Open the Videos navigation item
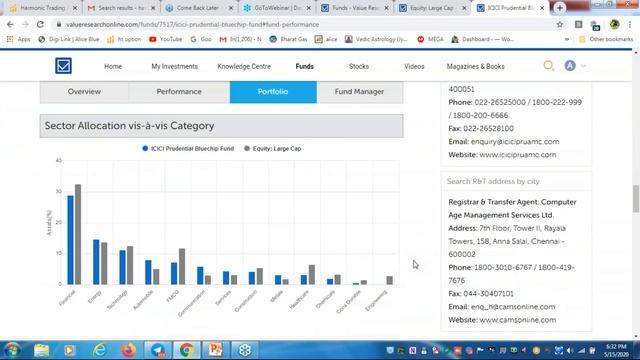The image size is (640, 360). (x=414, y=66)
